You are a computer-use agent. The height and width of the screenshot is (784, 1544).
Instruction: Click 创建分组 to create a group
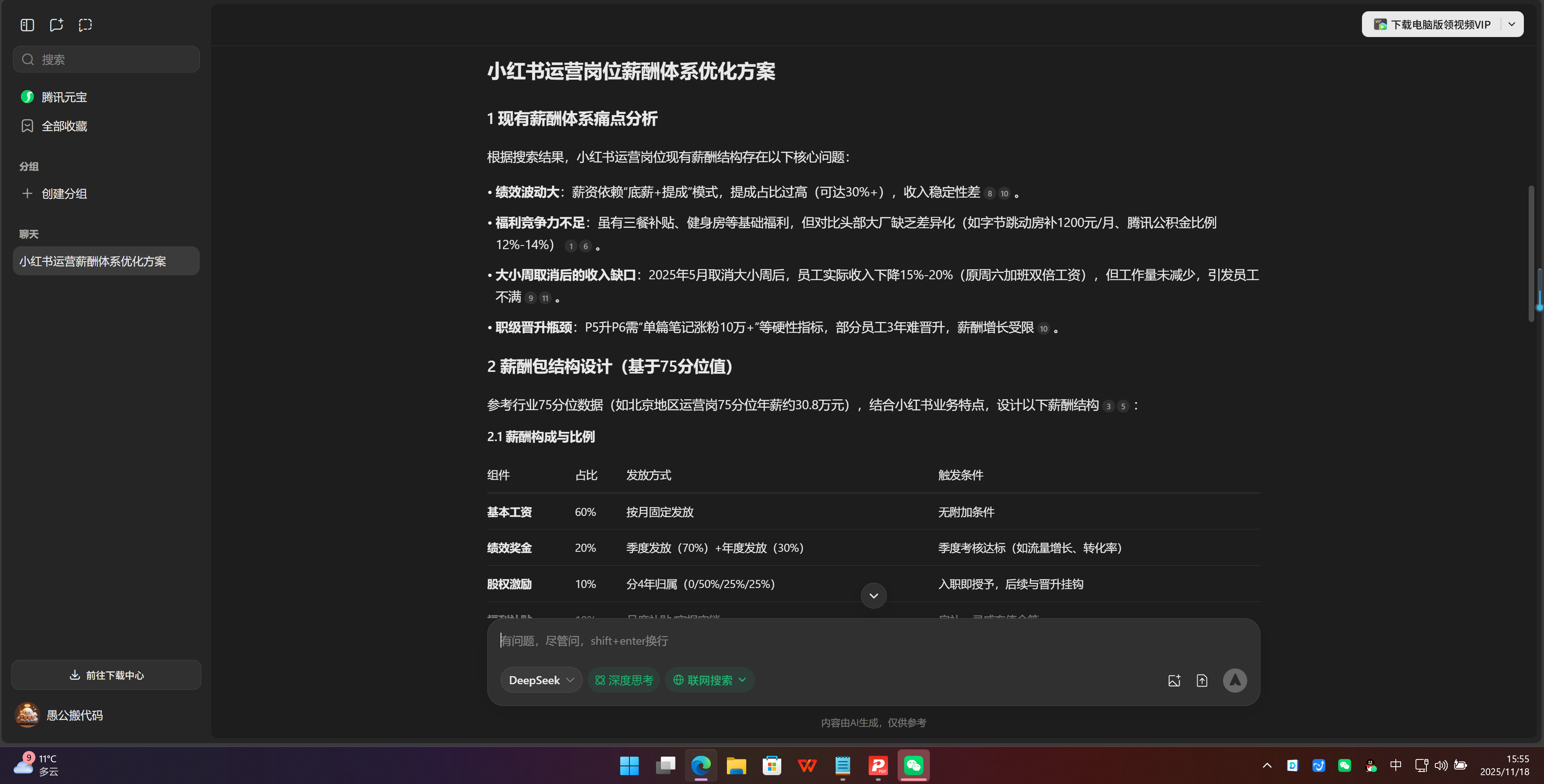pyautogui.click(x=63, y=194)
